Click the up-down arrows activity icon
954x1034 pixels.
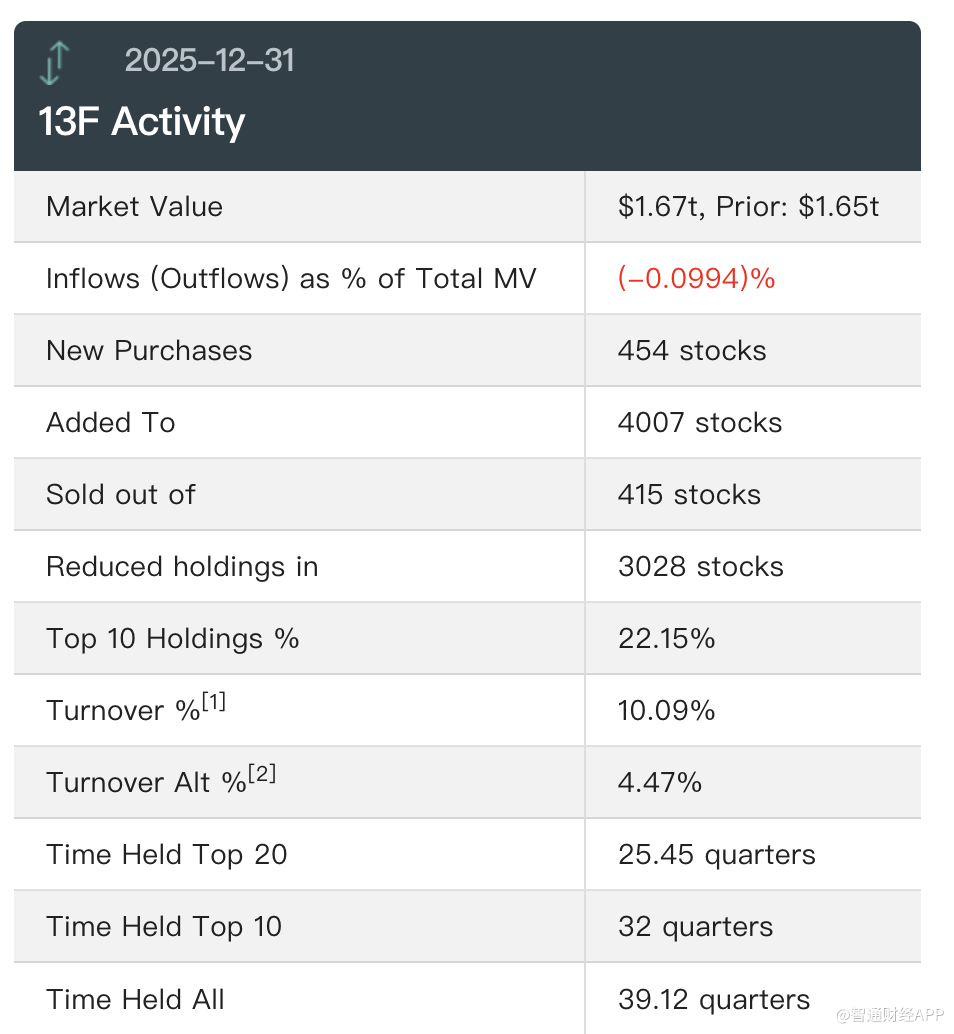pyautogui.click(x=55, y=63)
